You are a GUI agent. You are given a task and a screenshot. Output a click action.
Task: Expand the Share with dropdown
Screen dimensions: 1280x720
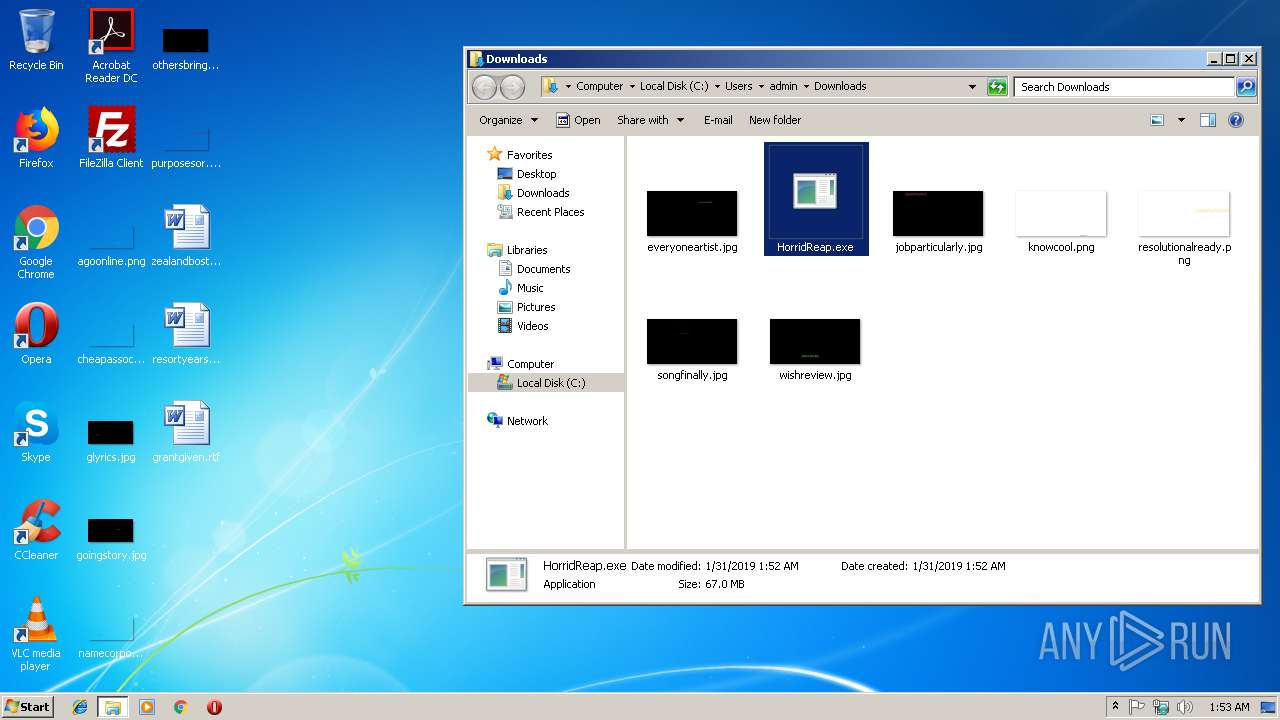650,120
